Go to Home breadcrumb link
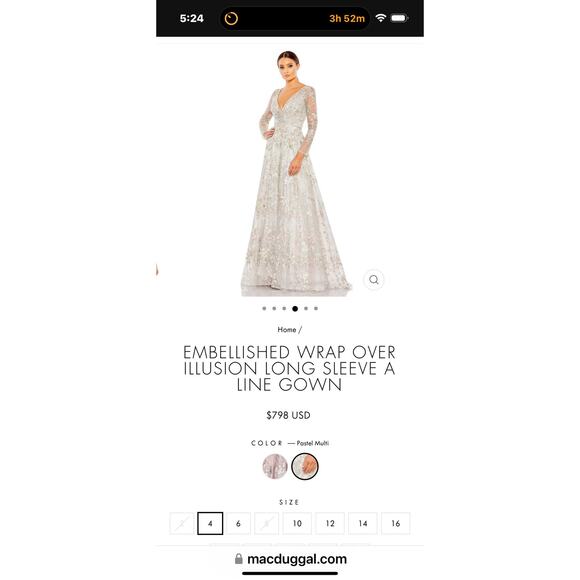Viewport: 580px width, 580px height. (287, 330)
